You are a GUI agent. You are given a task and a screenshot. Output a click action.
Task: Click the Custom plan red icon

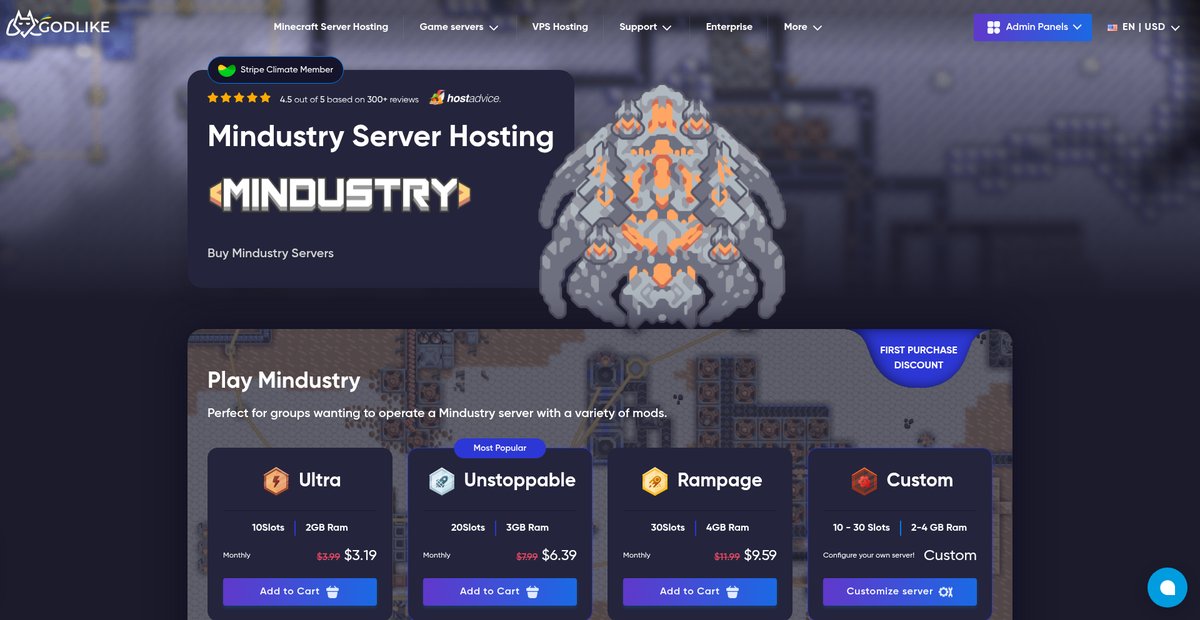coord(864,481)
